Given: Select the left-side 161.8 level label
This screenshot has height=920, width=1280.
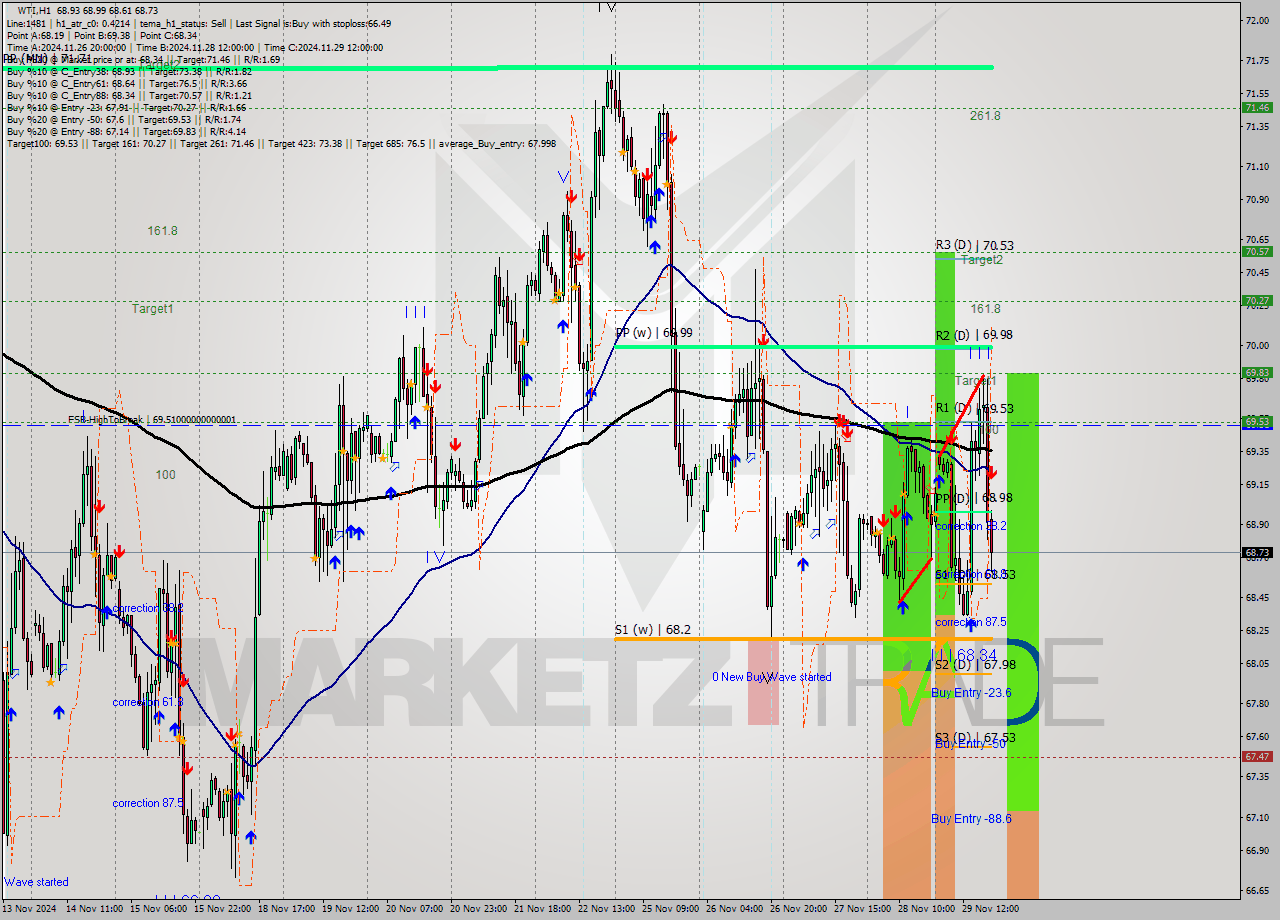Looking at the screenshot, I should pos(162,231).
